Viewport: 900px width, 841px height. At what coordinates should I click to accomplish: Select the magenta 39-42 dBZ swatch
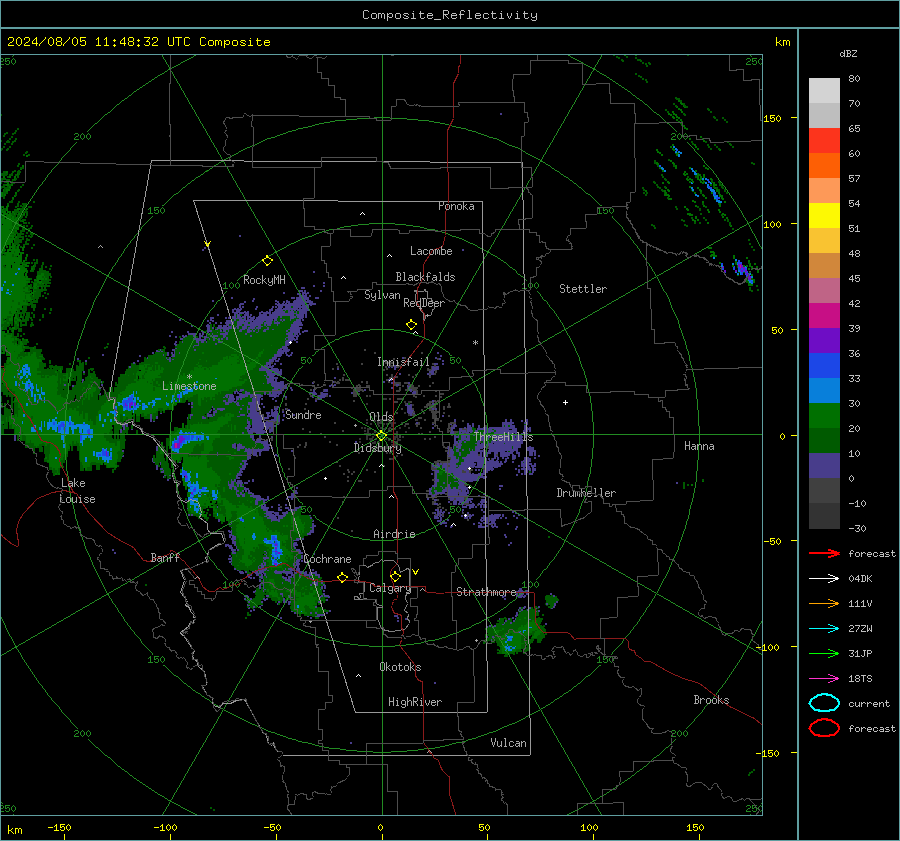coord(824,316)
